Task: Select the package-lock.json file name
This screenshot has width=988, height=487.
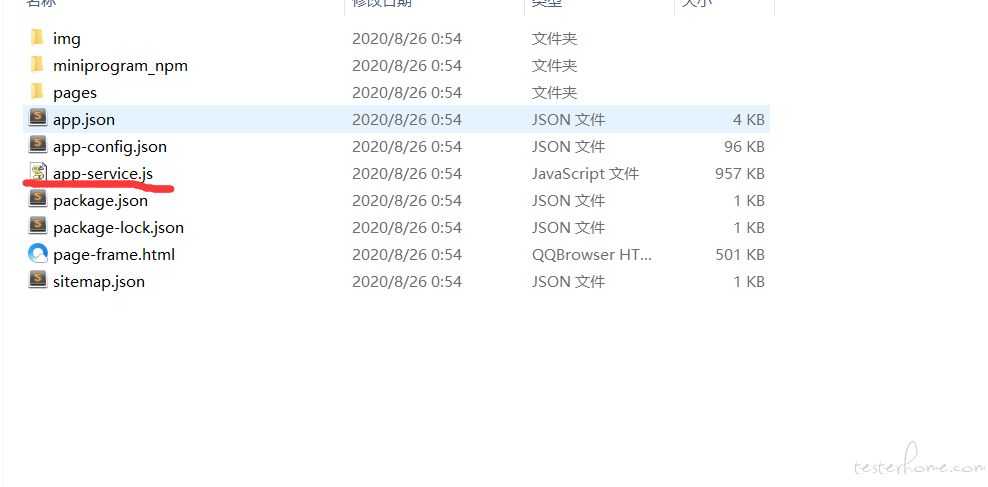Action: [118, 227]
